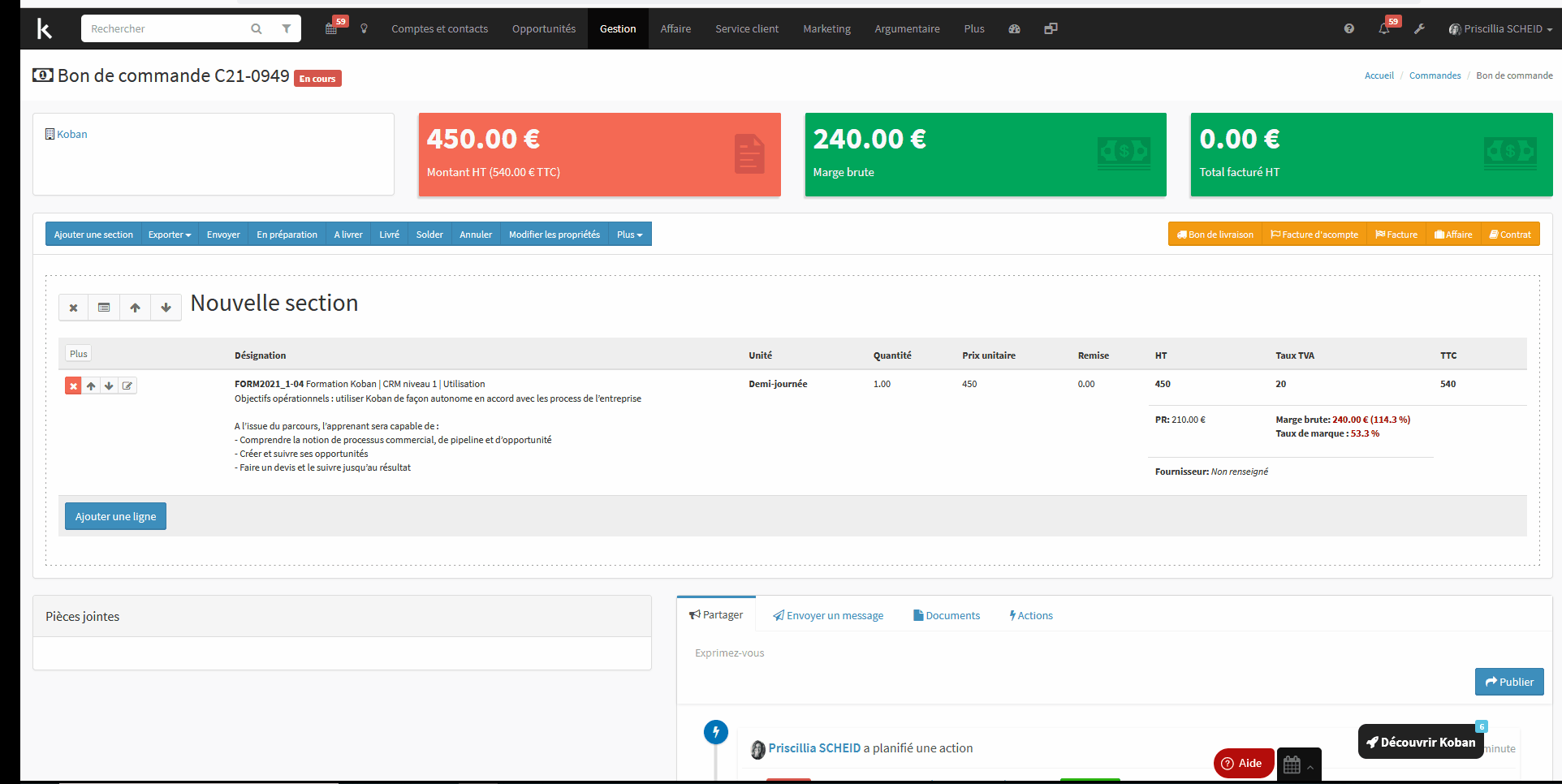This screenshot has width=1562, height=784.
Task: Expand the small chevron beside the calendar widget
Action: [x=1310, y=767]
